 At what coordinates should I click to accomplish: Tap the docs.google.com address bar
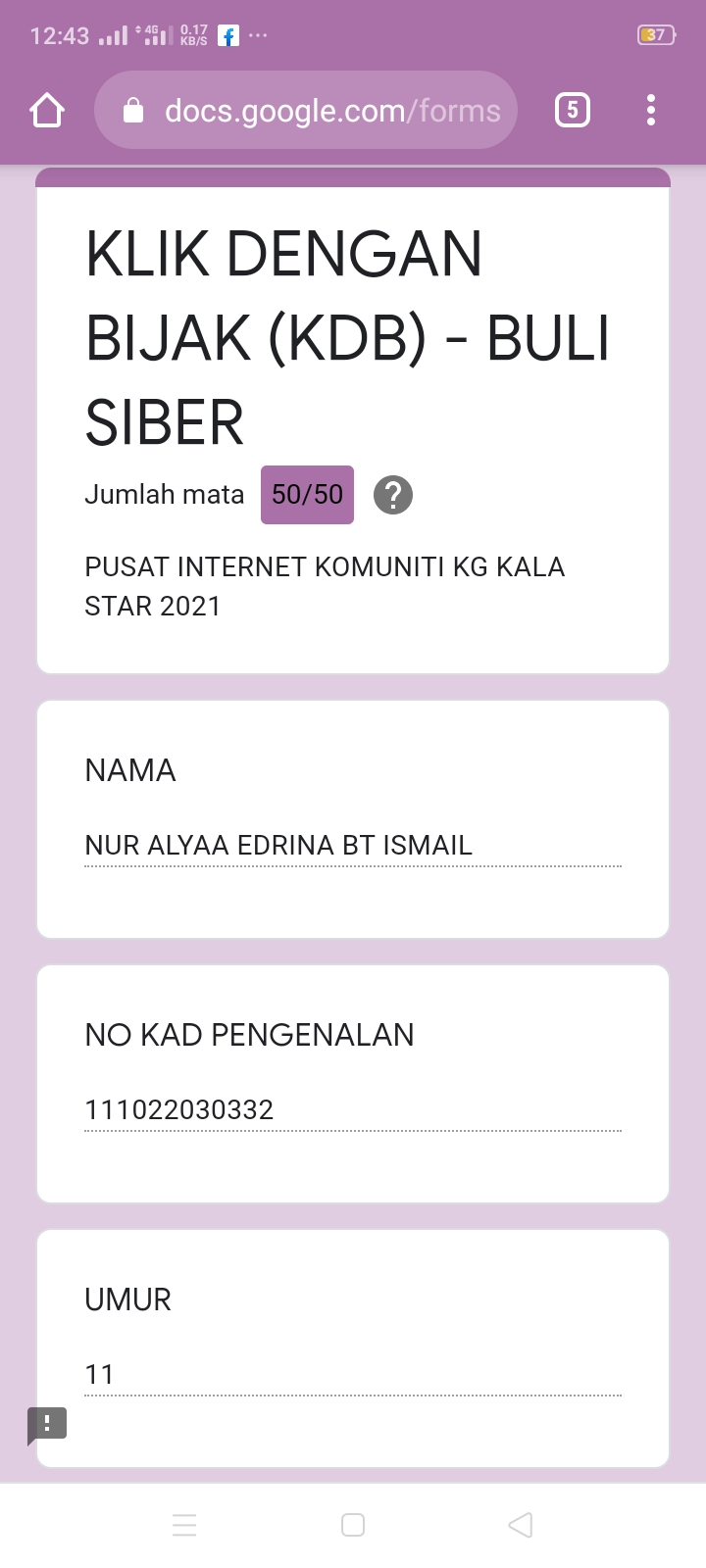pyautogui.click(x=331, y=111)
